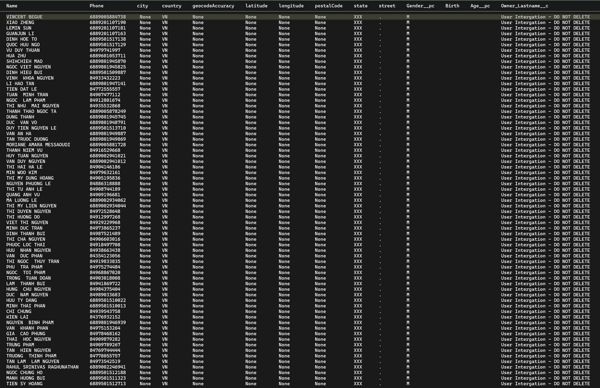Select the Owner_Lastname__c column header
The height and width of the screenshot is (388, 600).
tap(524, 6)
